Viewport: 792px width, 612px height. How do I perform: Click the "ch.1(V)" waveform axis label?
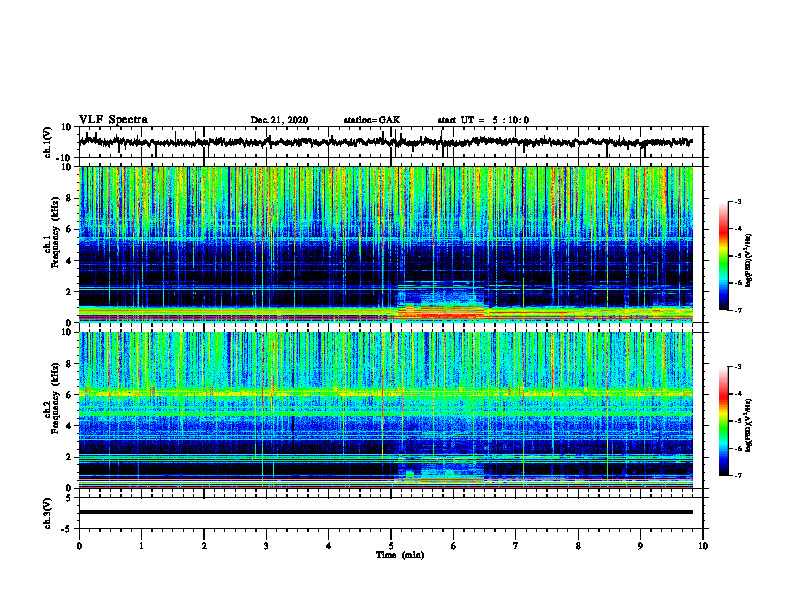click(x=49, y=142)
